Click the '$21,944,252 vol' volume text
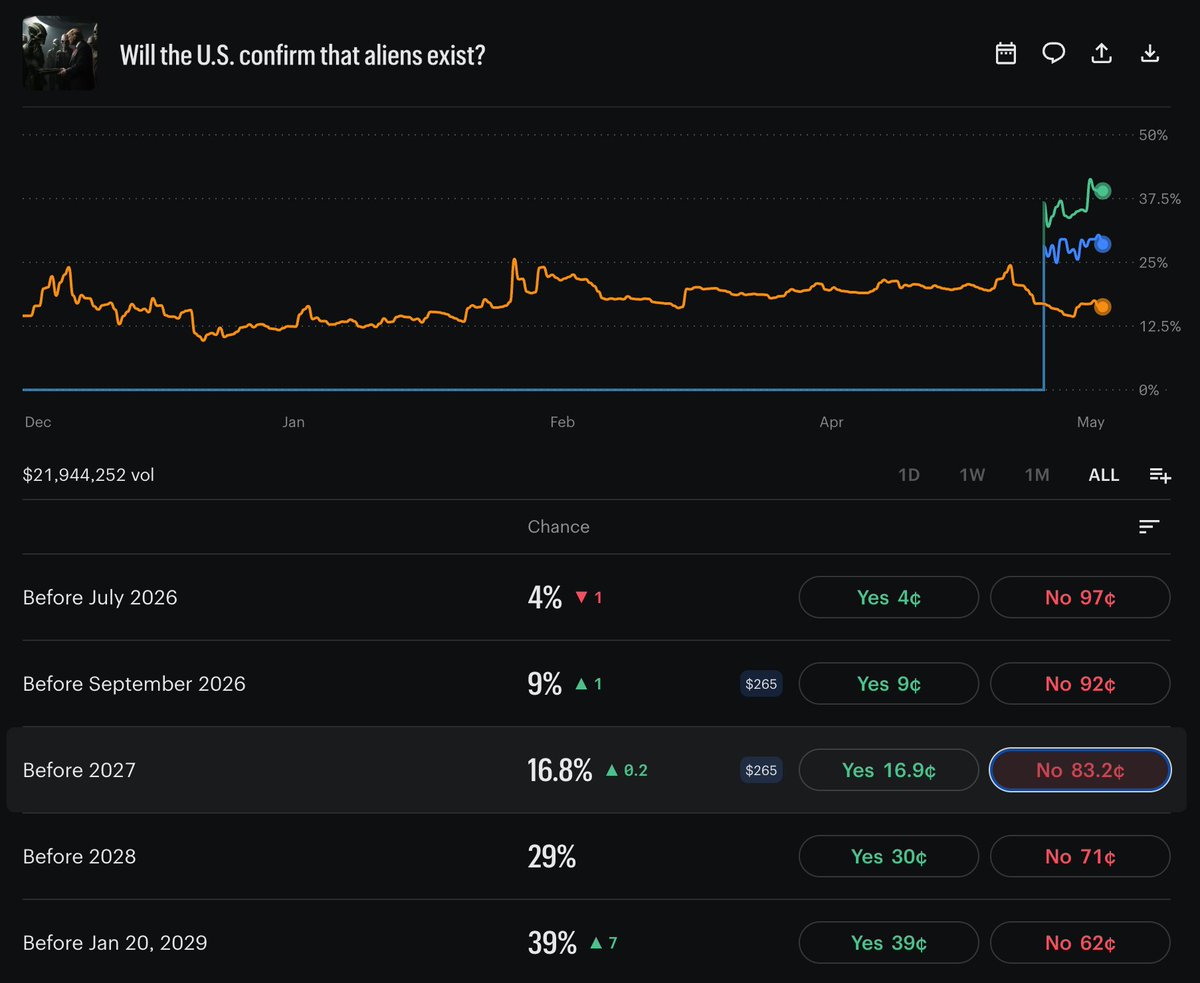The image size is (1200, 983). point(89,475)
